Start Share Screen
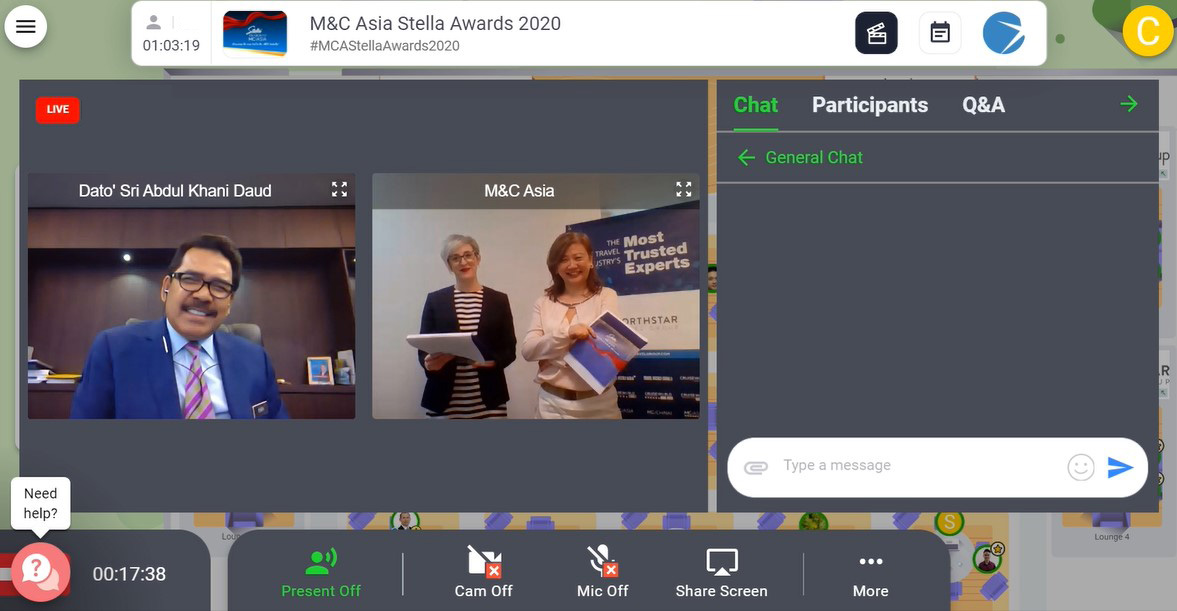1177x611 pixels. click(721, 573)
